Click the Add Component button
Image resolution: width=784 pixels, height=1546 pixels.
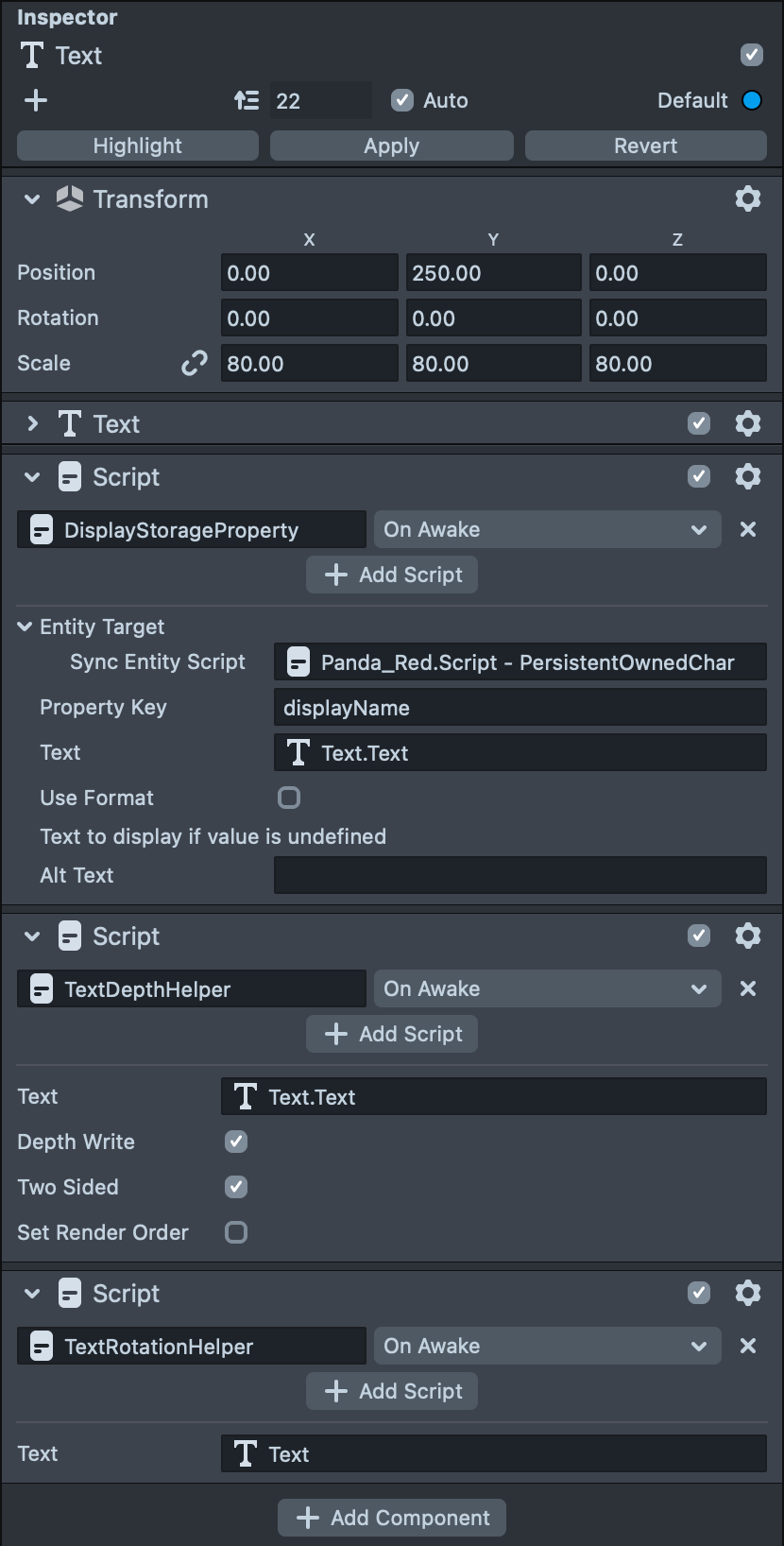pyautogui.click(x=392, y=1518)
